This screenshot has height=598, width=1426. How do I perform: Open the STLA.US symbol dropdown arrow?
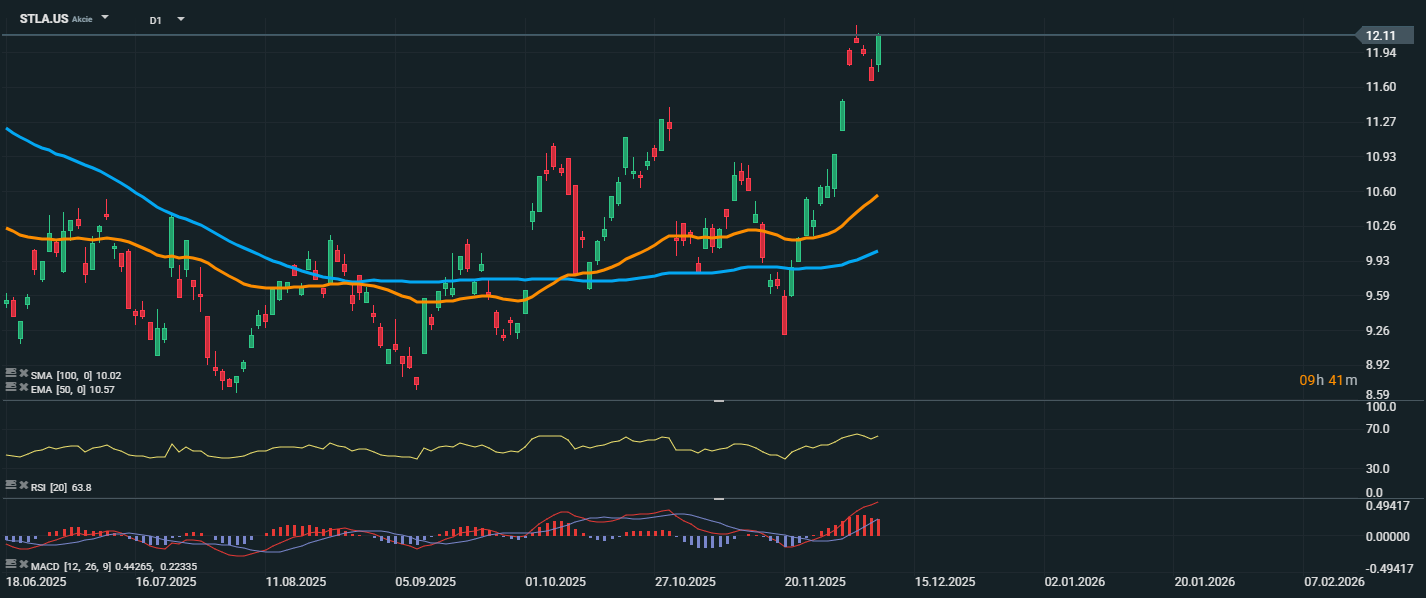(106, 18)
